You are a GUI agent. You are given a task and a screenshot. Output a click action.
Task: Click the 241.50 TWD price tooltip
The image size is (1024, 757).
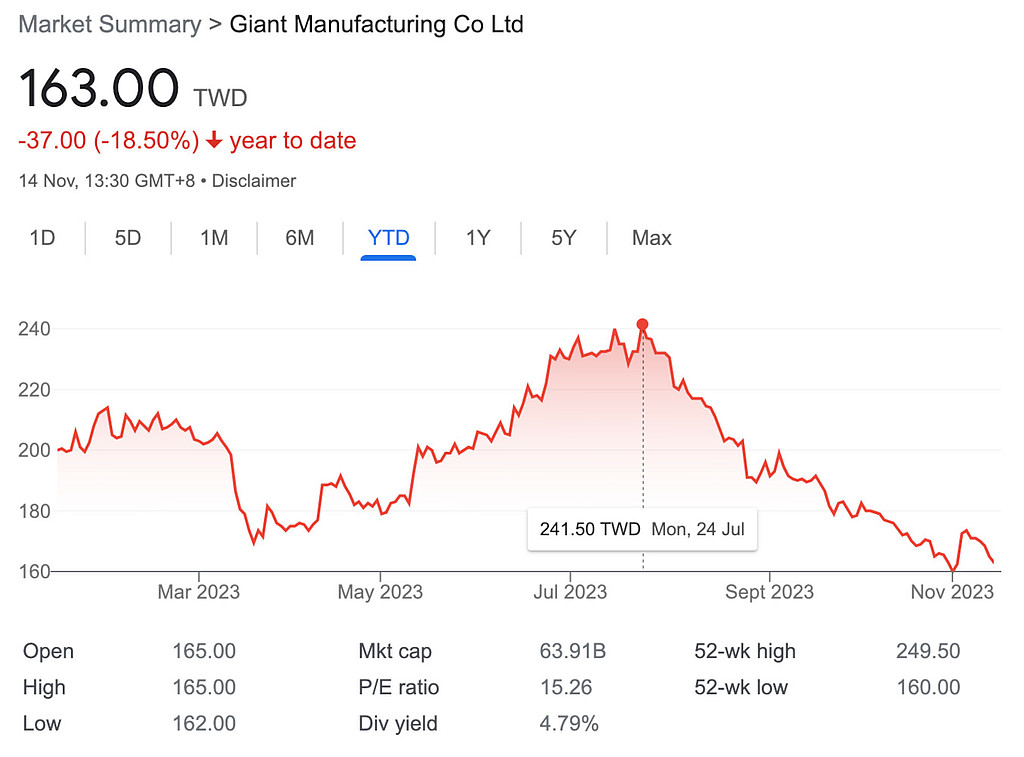click(x=642, y=530)
